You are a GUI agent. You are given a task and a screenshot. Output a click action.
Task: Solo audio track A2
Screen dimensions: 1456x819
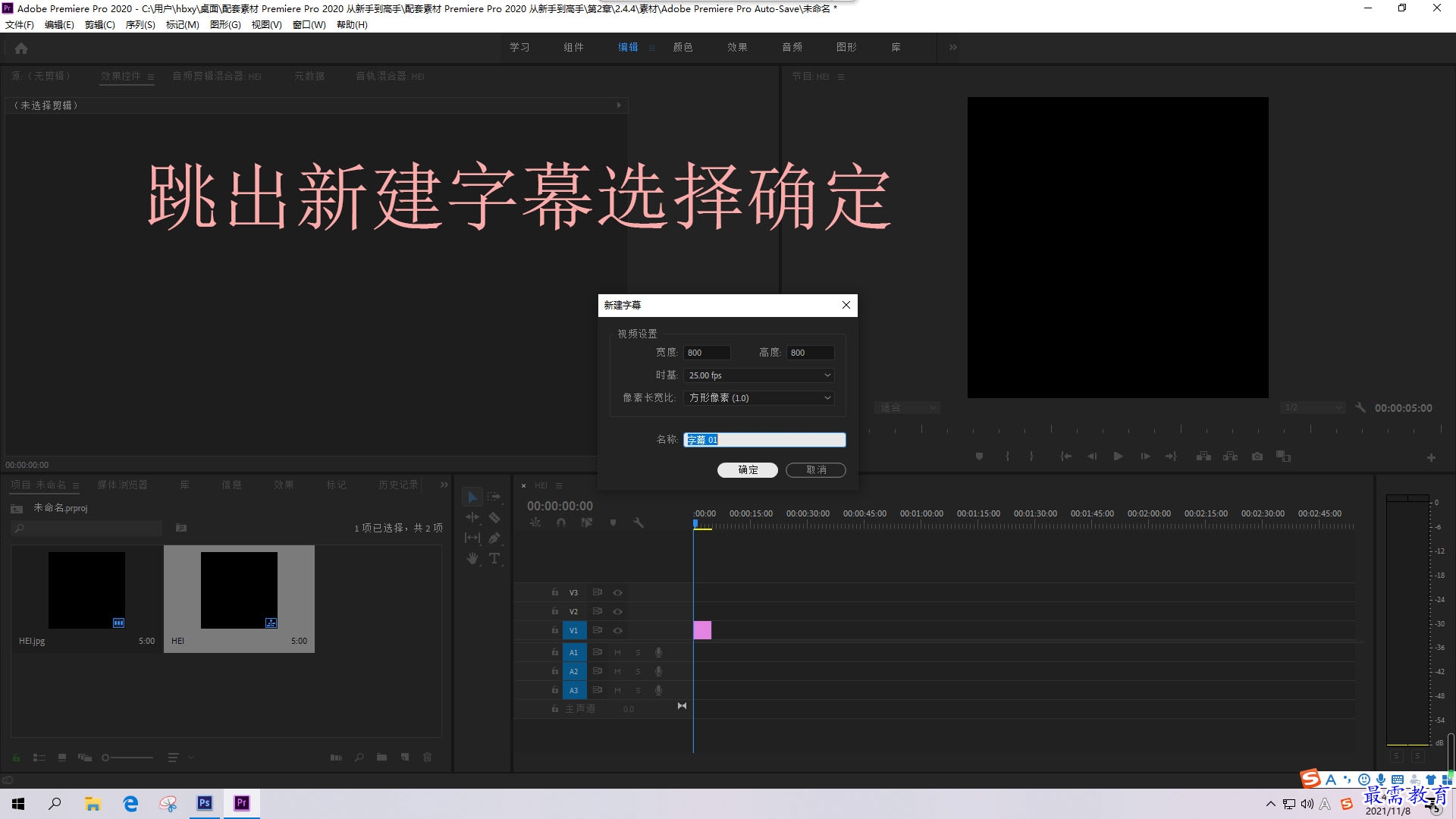tap(638, 671)
